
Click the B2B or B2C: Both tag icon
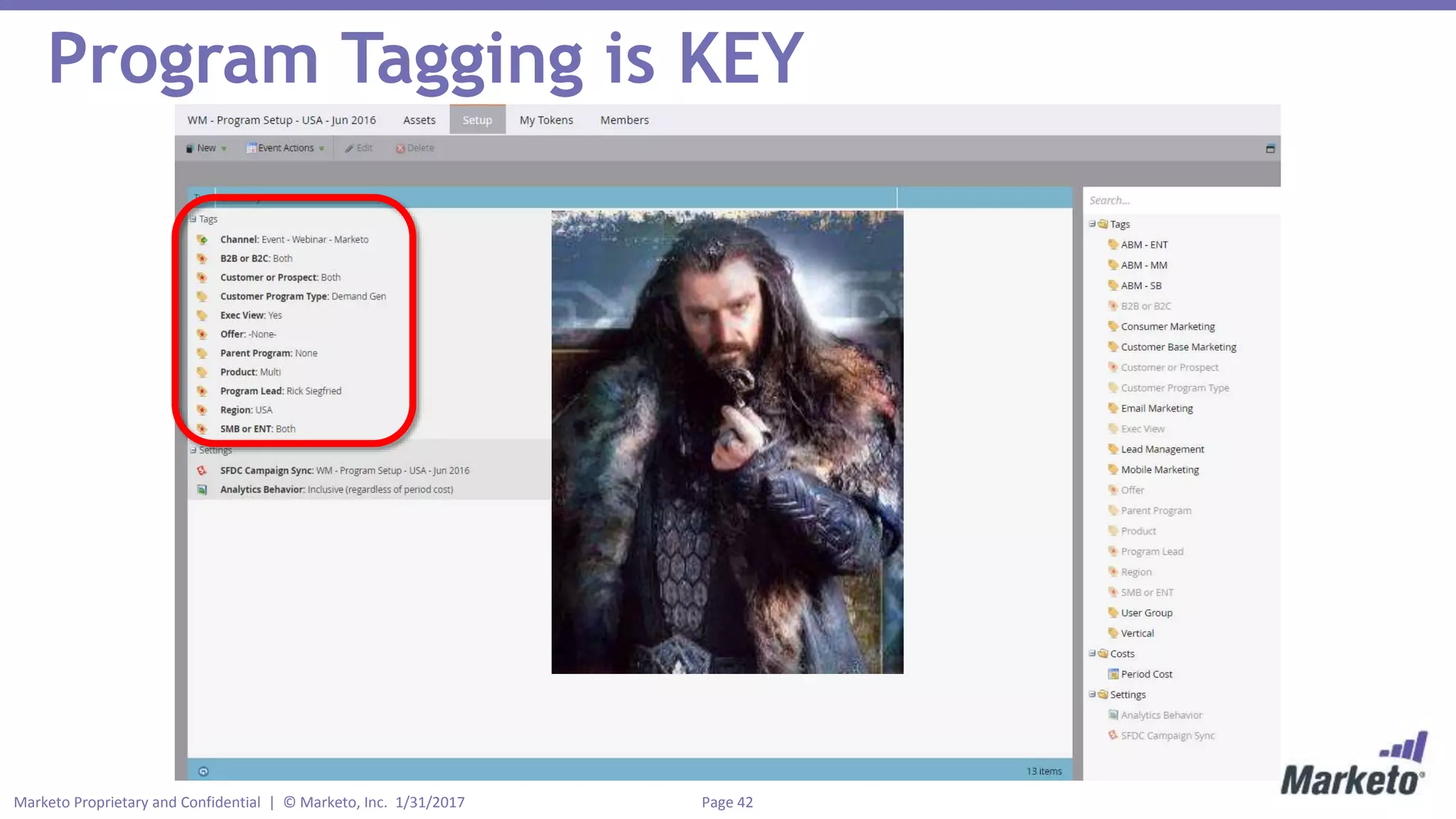coord(202,258)
